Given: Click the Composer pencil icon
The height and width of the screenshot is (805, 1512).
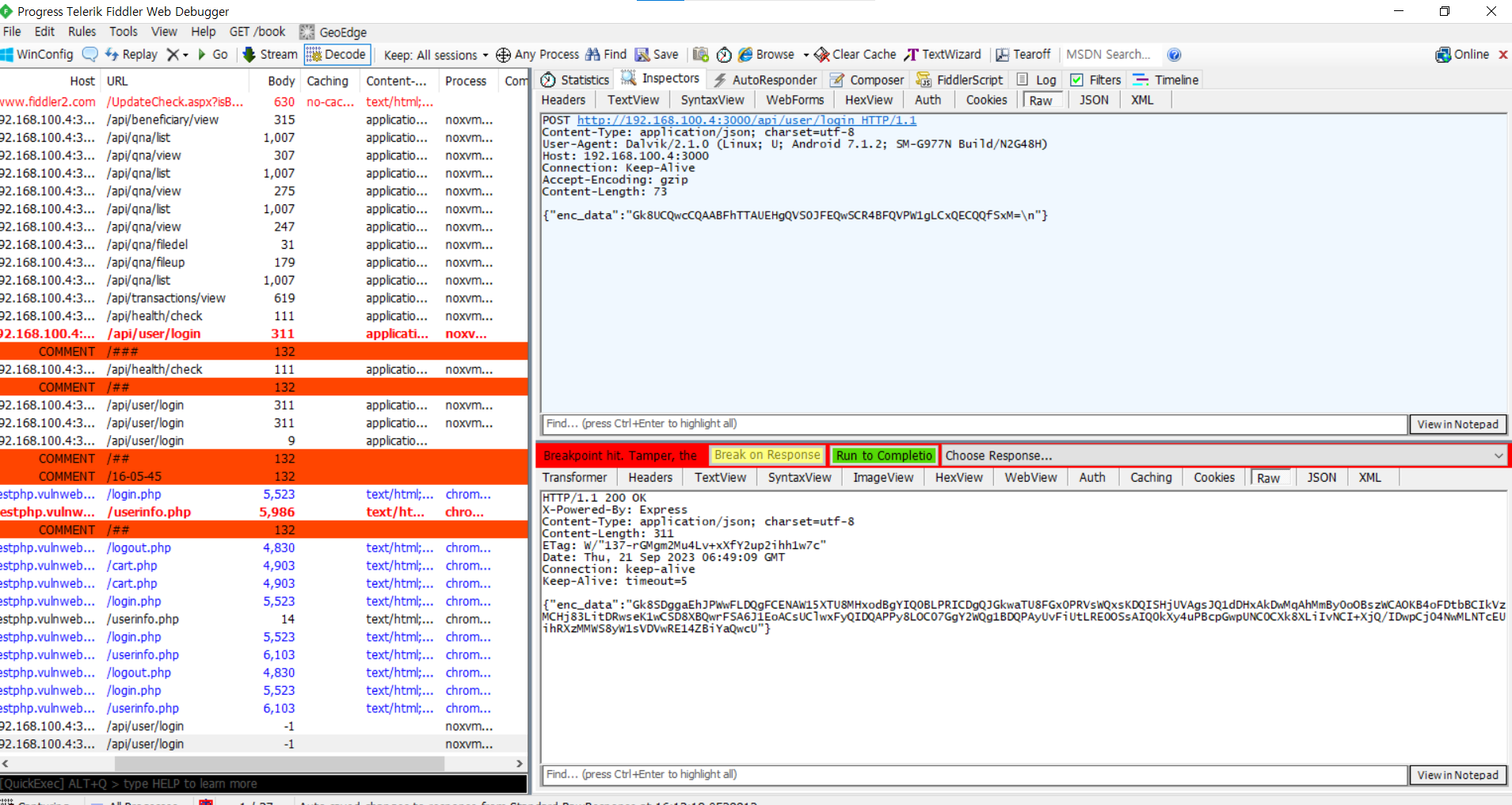Looking at the screenshot, I should coord(837,80).
